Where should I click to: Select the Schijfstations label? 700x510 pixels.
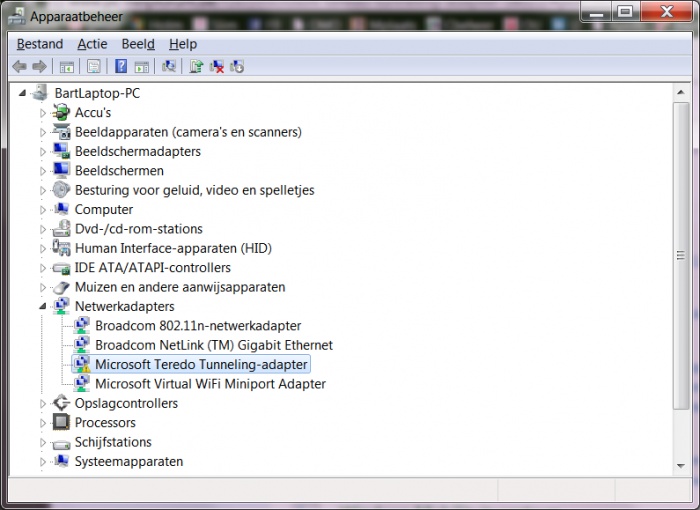113,442
